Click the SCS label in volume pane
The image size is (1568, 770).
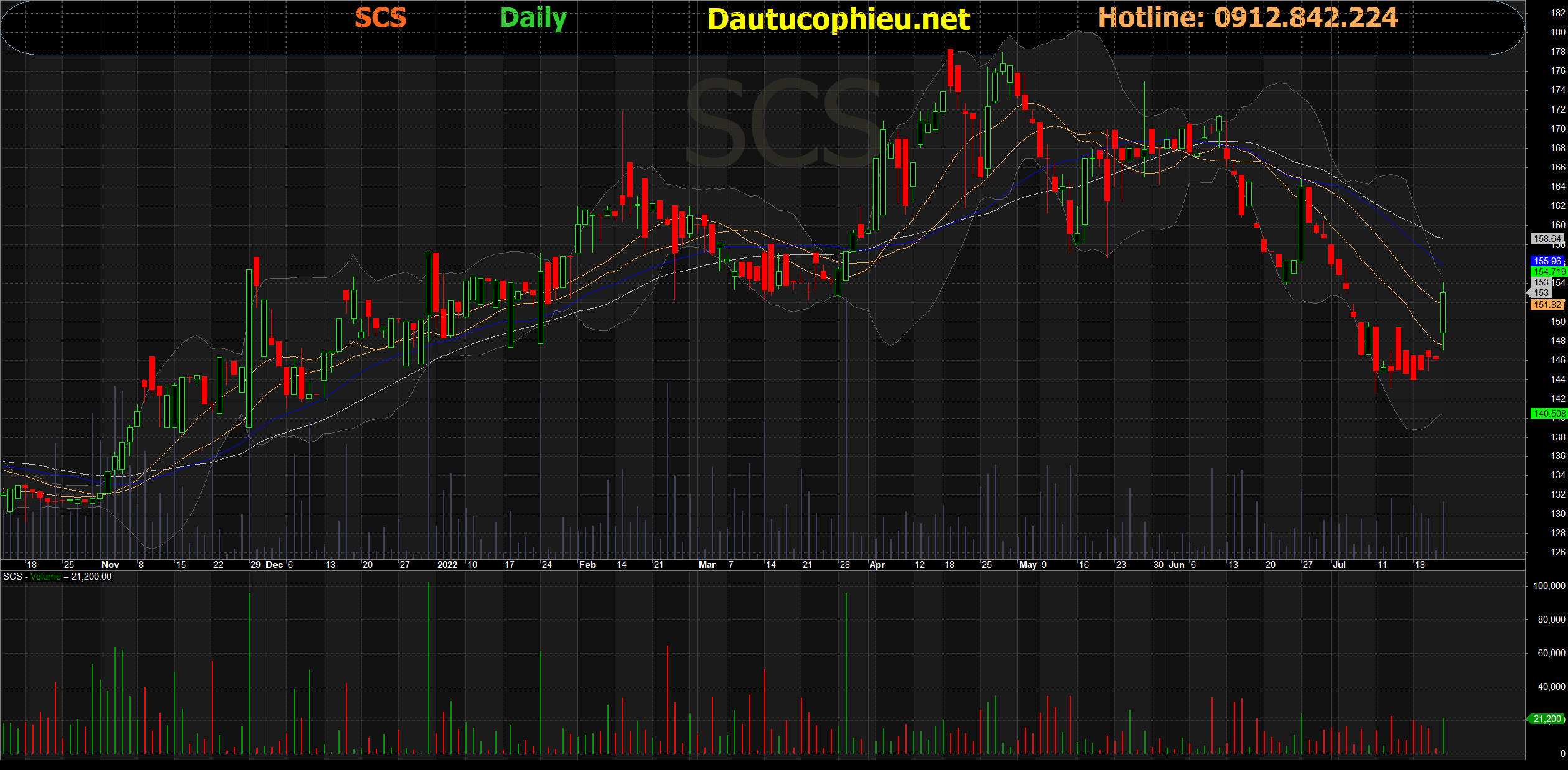point(12,577)
